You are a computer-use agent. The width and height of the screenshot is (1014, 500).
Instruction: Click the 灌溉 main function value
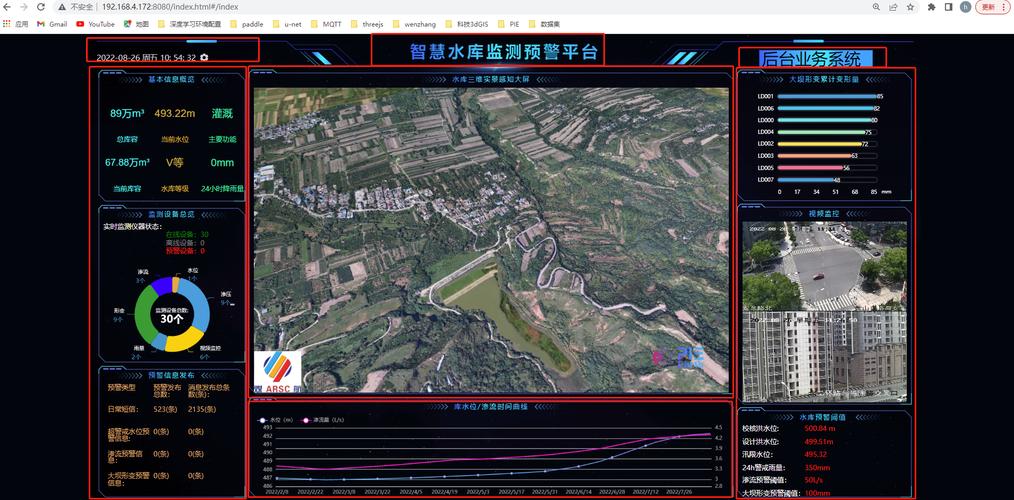pyautogui.click(x=222, y=113)
